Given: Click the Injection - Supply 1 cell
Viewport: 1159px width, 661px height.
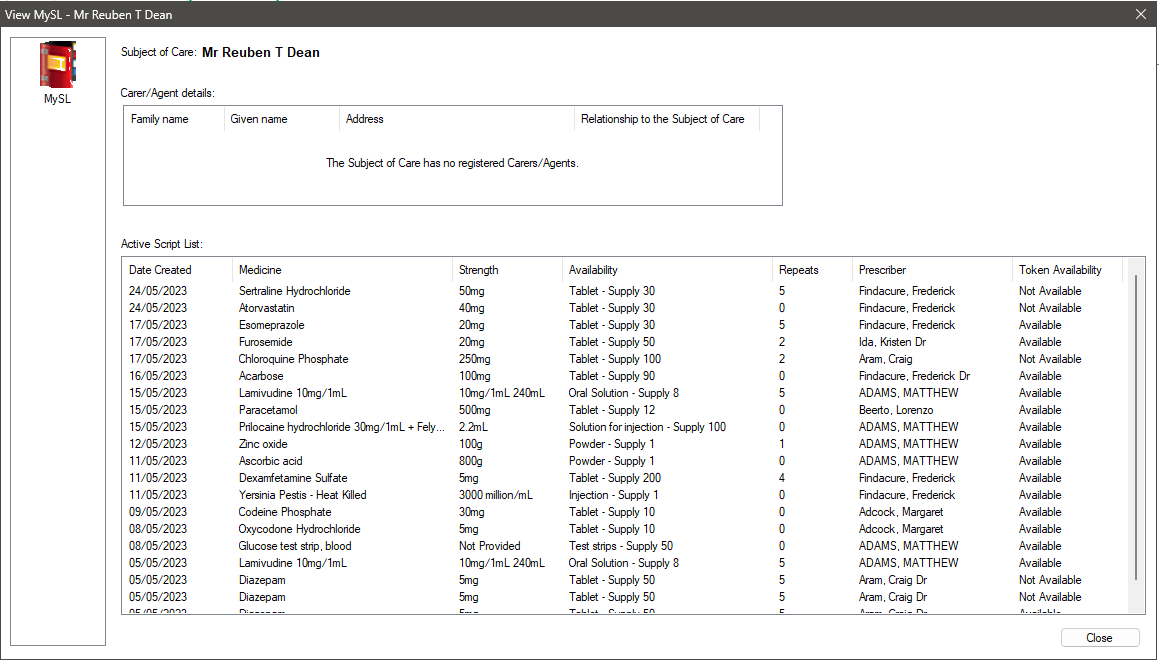Looking at the screenshot, I should [614, 495].
